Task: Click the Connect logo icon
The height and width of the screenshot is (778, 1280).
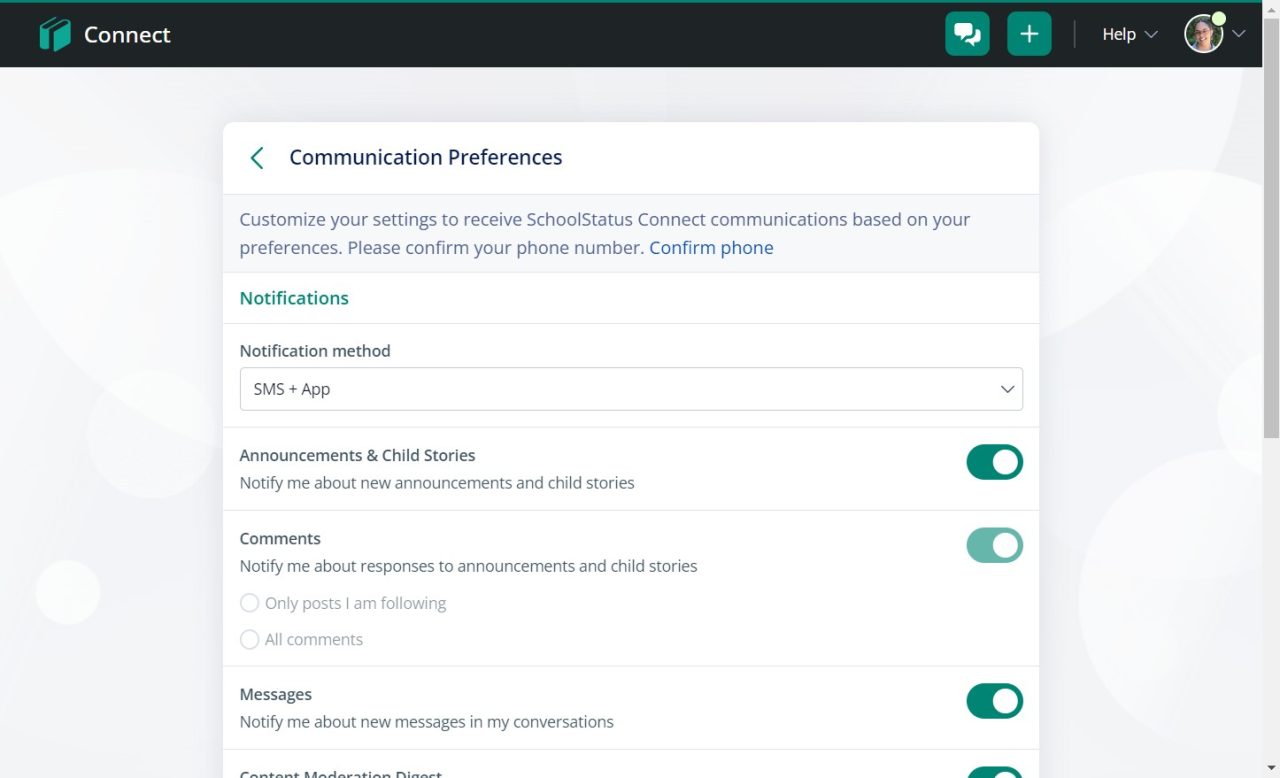Action: (x=55, y=35)
